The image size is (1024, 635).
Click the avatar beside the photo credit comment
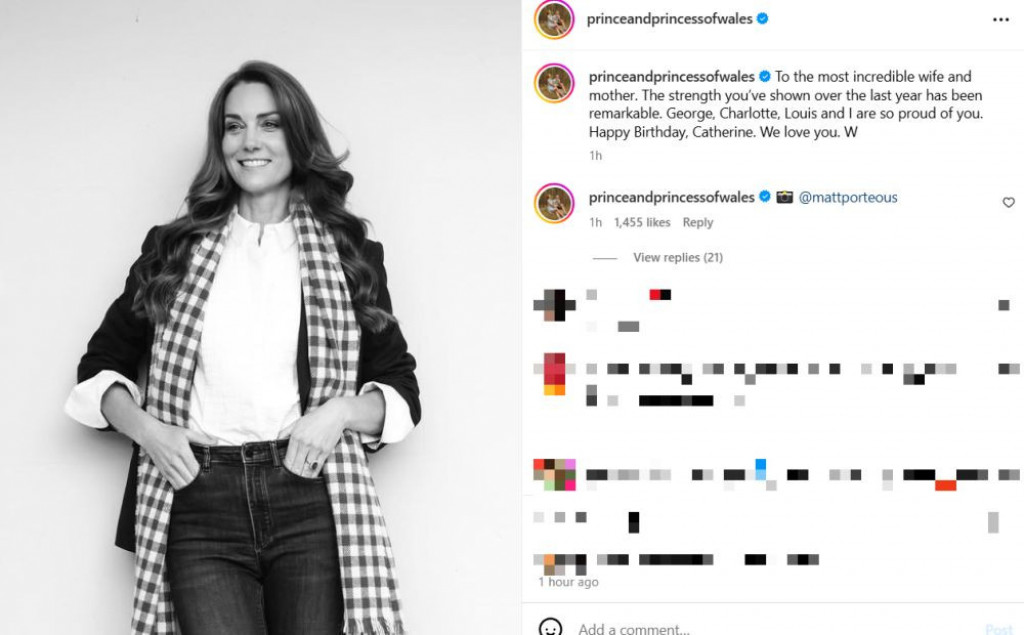point(554,203)
